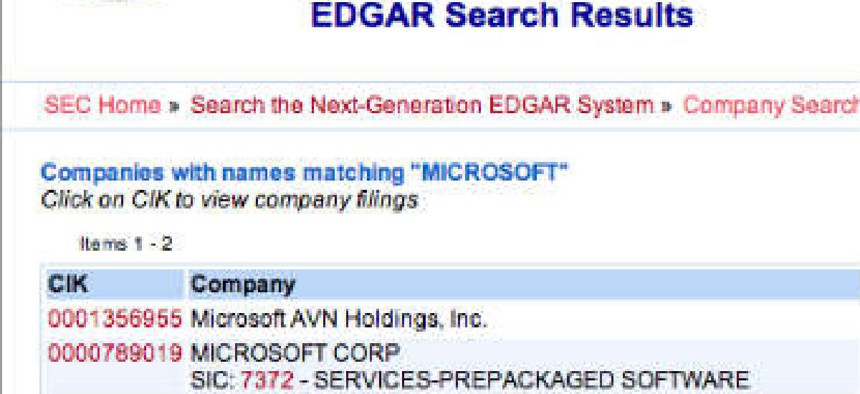
Task: Click the 'Click on CIK to view' instruction text
Action: tap(229, 200)
